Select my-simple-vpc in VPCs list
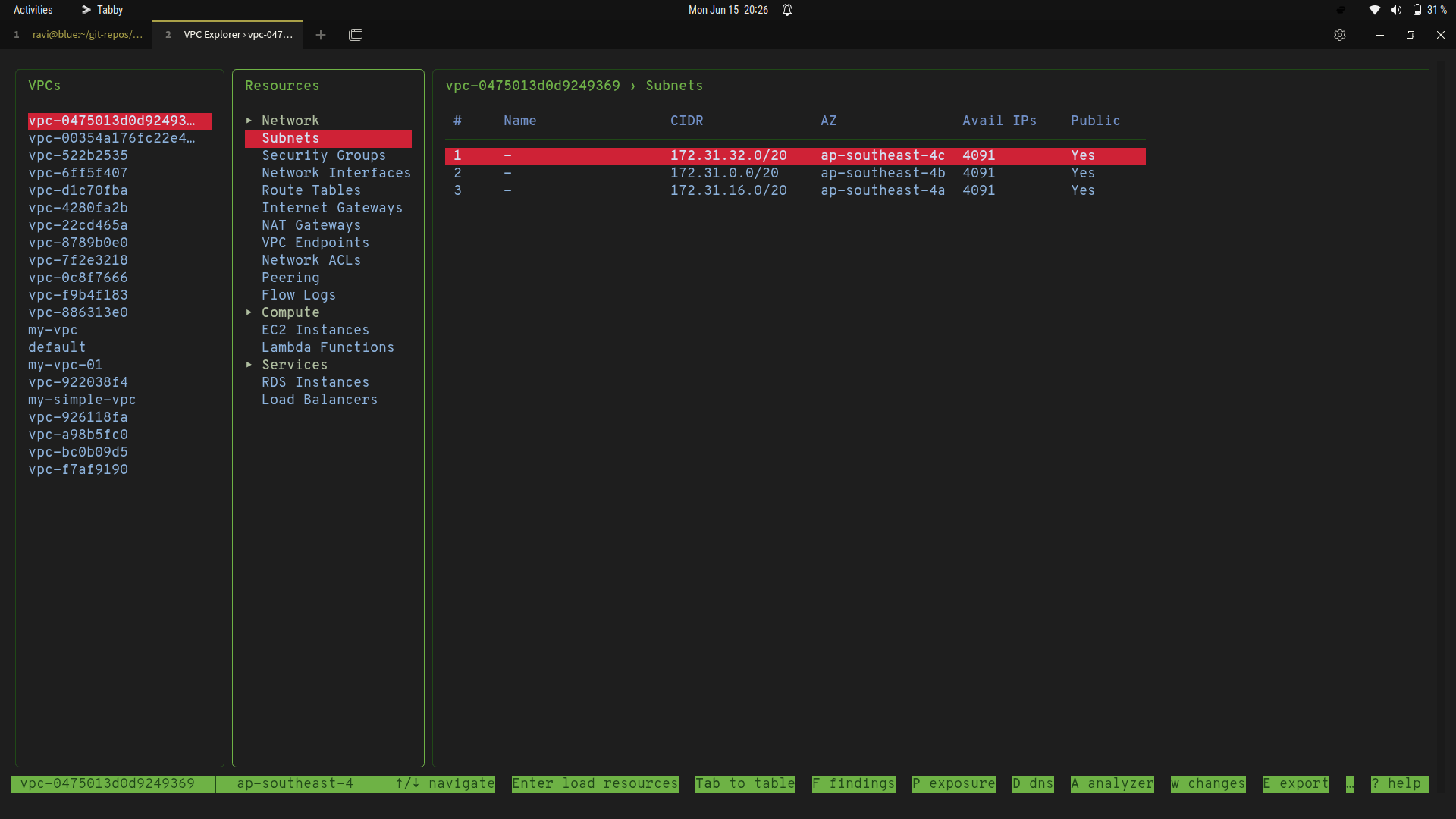Viewport: 1456px width, 819px height. pos(82,400)
